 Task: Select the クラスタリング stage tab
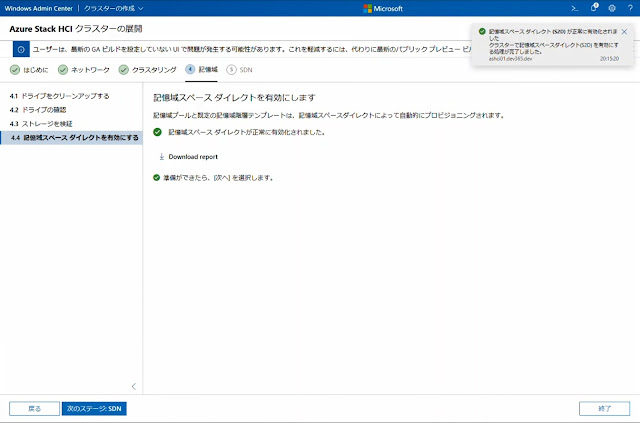coord(147,70)
